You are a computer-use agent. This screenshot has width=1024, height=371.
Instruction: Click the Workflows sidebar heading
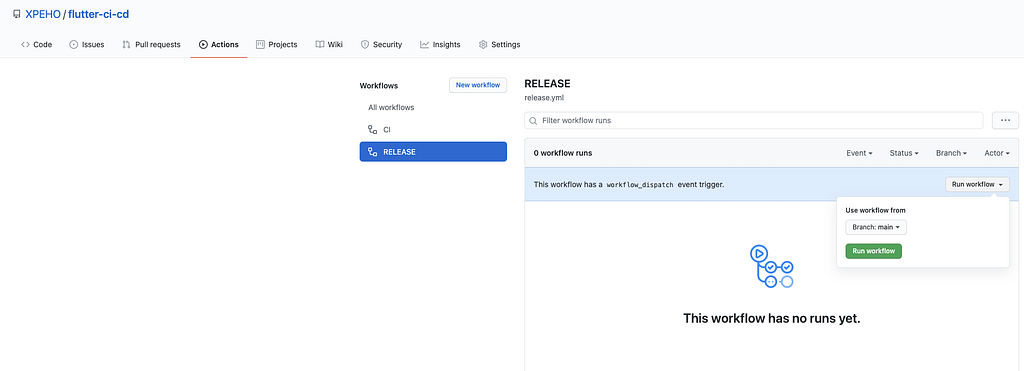379,86
